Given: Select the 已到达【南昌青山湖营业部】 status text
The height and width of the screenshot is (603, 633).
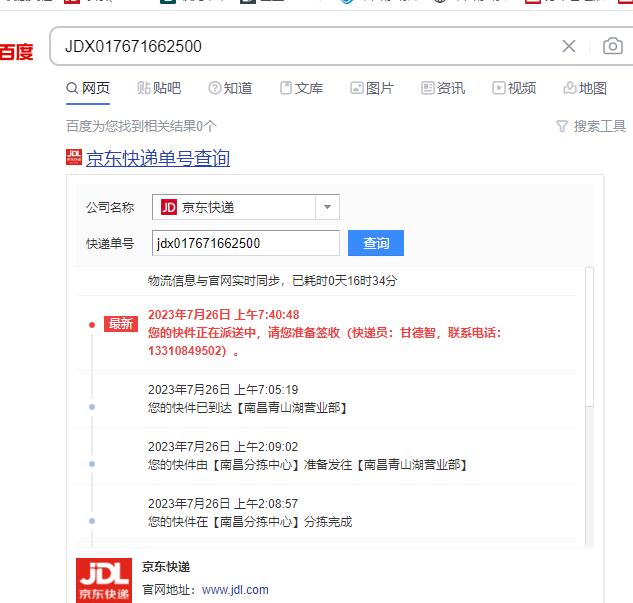Looking at the screenshot, I should click(x=247, y=408).
